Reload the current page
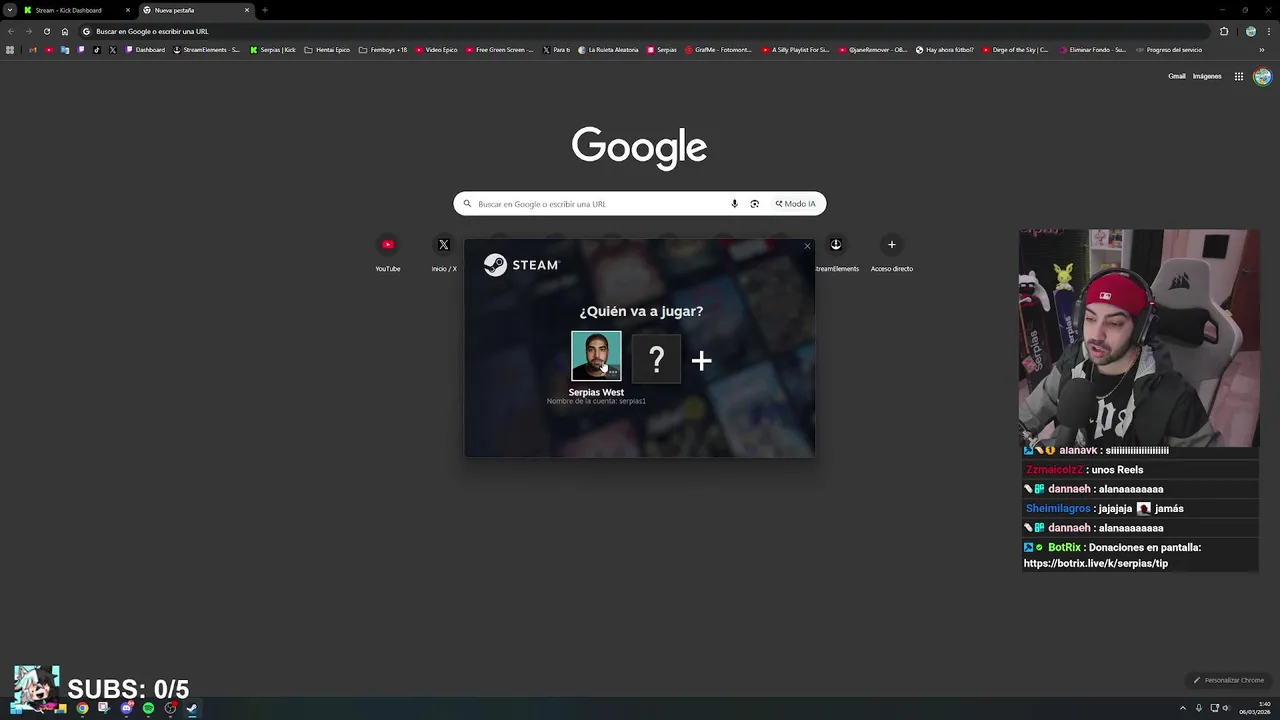The height and width of the screenshot is (720, 1280). click(x=46, y=31)
